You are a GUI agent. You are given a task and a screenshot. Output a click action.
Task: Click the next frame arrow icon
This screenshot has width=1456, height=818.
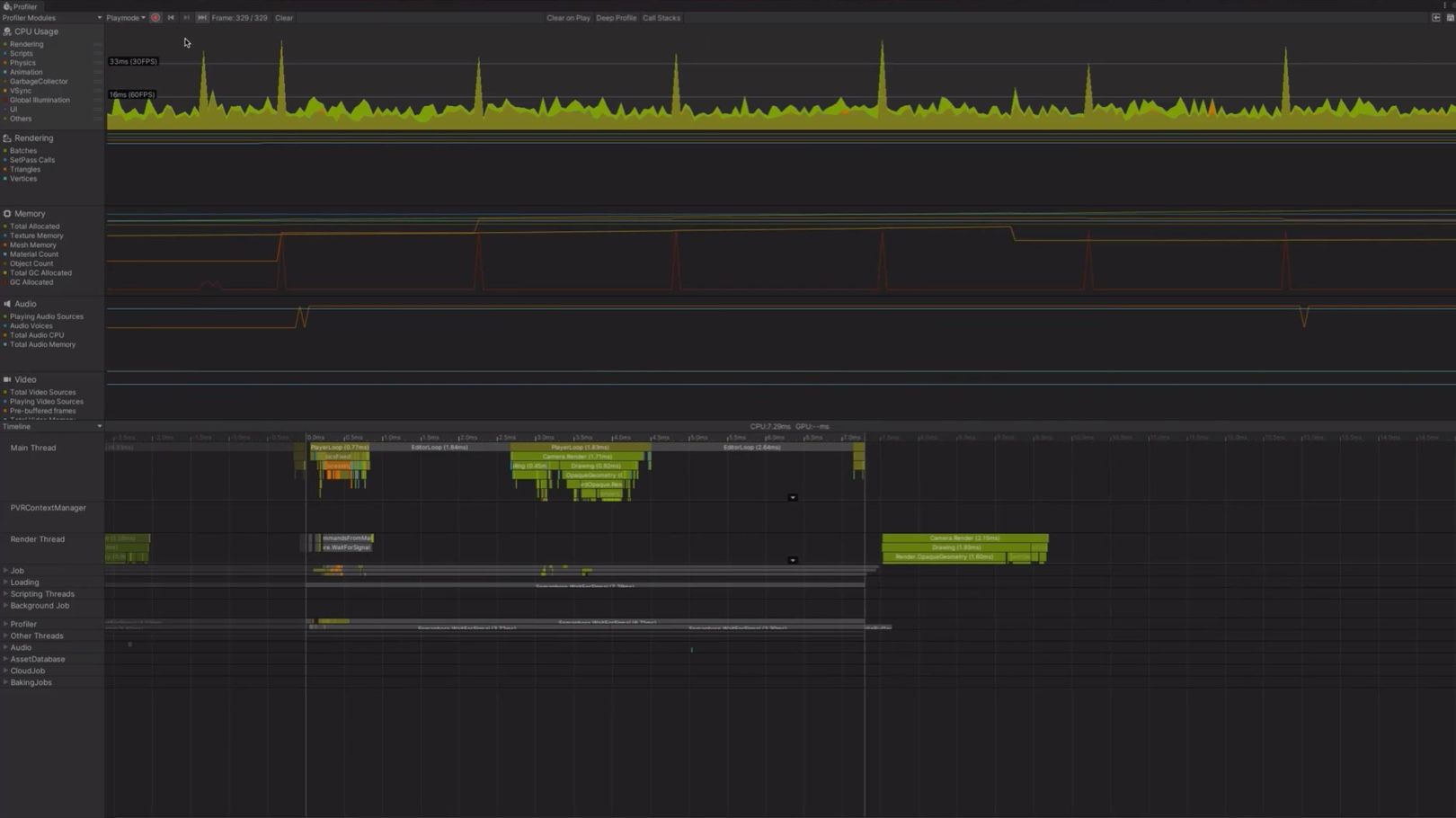(x=186, y=18)
